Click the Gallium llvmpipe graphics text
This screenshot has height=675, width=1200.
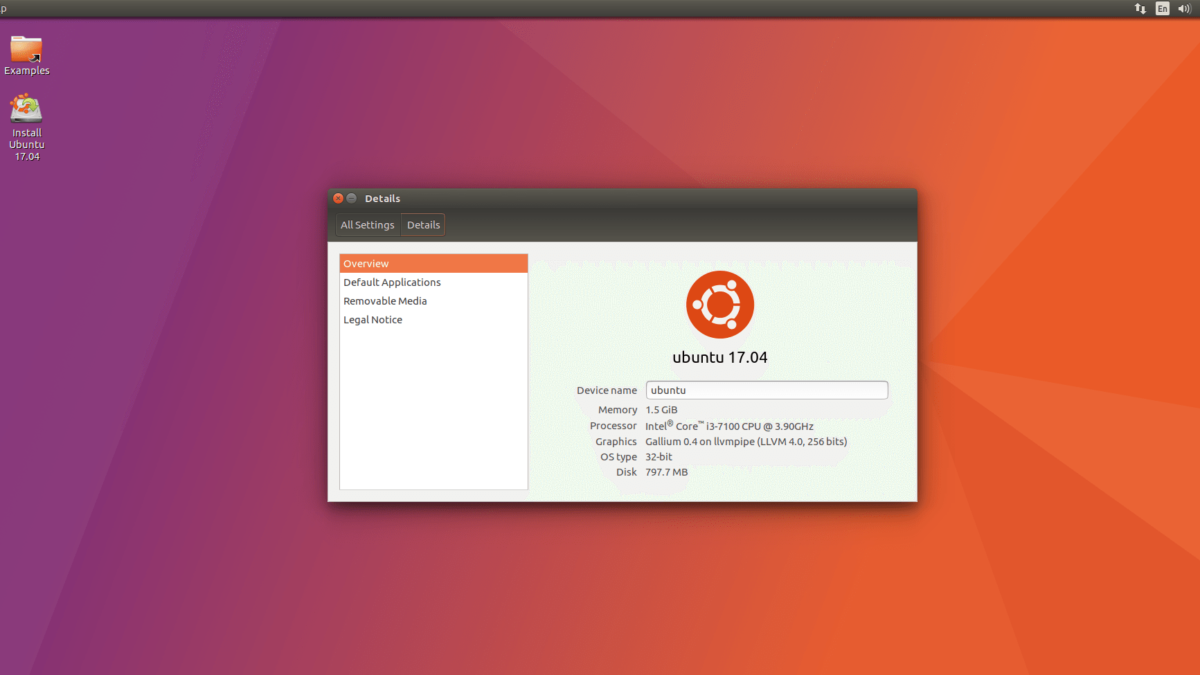tap(746, 442)
